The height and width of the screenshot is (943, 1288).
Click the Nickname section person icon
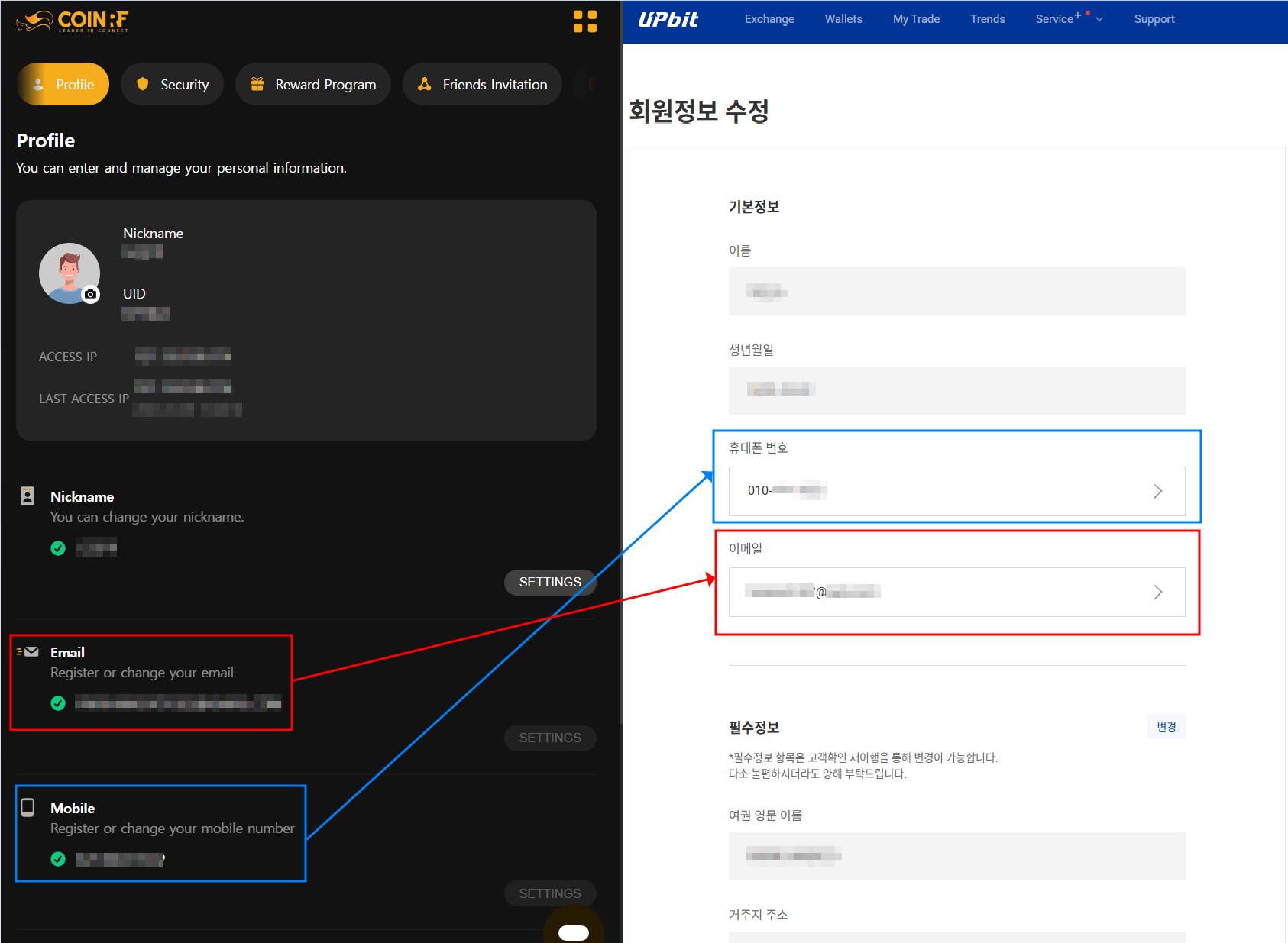click(x=28, y=496)
